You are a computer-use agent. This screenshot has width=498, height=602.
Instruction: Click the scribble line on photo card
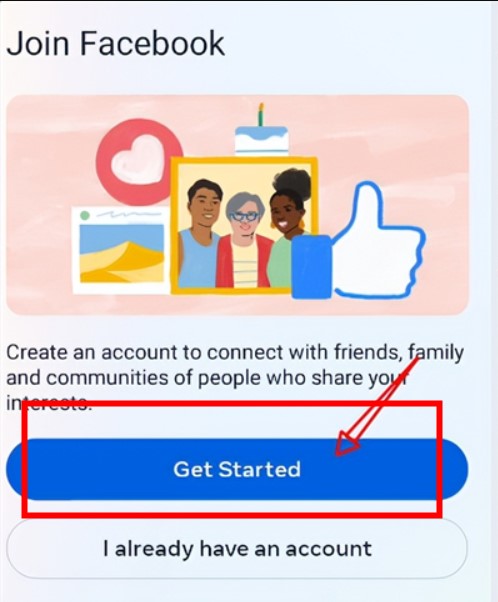[x=127, y=214]
